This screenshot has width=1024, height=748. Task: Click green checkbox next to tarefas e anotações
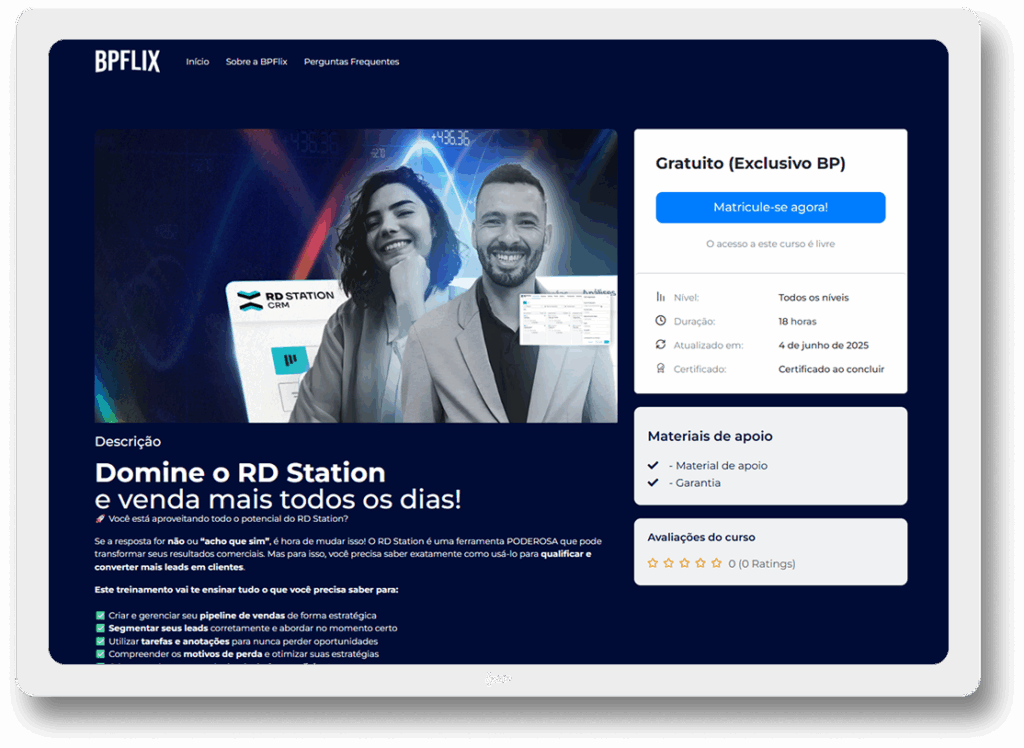100,642
